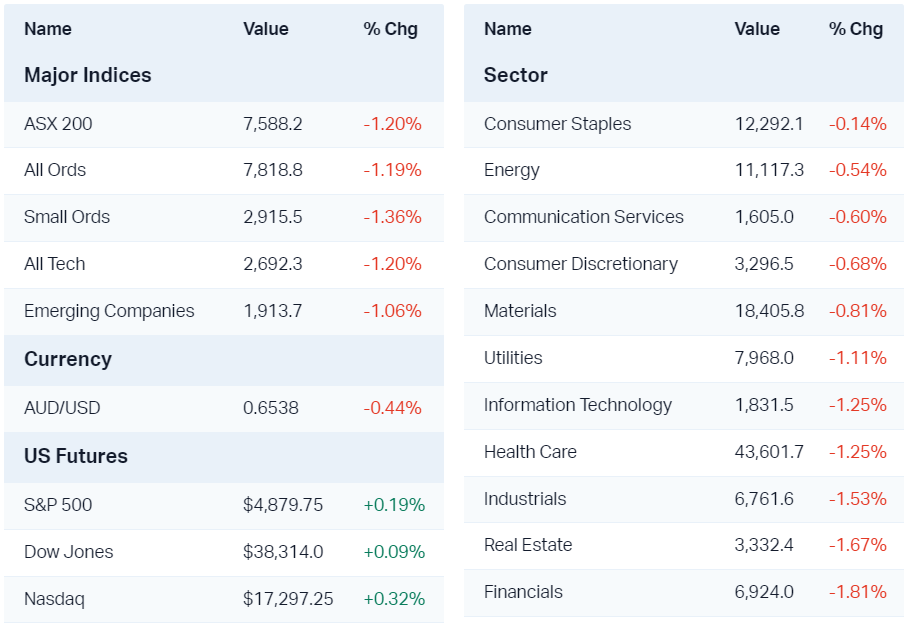The width and height of the screenshot is (908, 629).
Task: Open the Nasdaq futures entry
Action: tap(54, 599)
